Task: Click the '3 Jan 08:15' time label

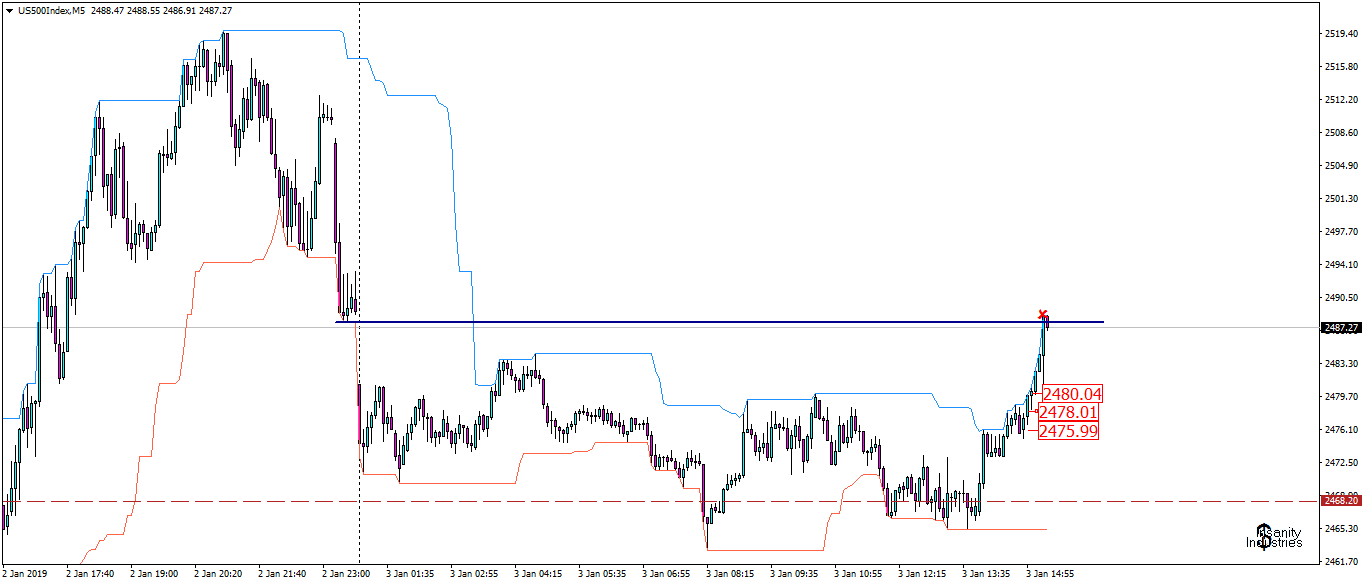Action: click(730, 574)
